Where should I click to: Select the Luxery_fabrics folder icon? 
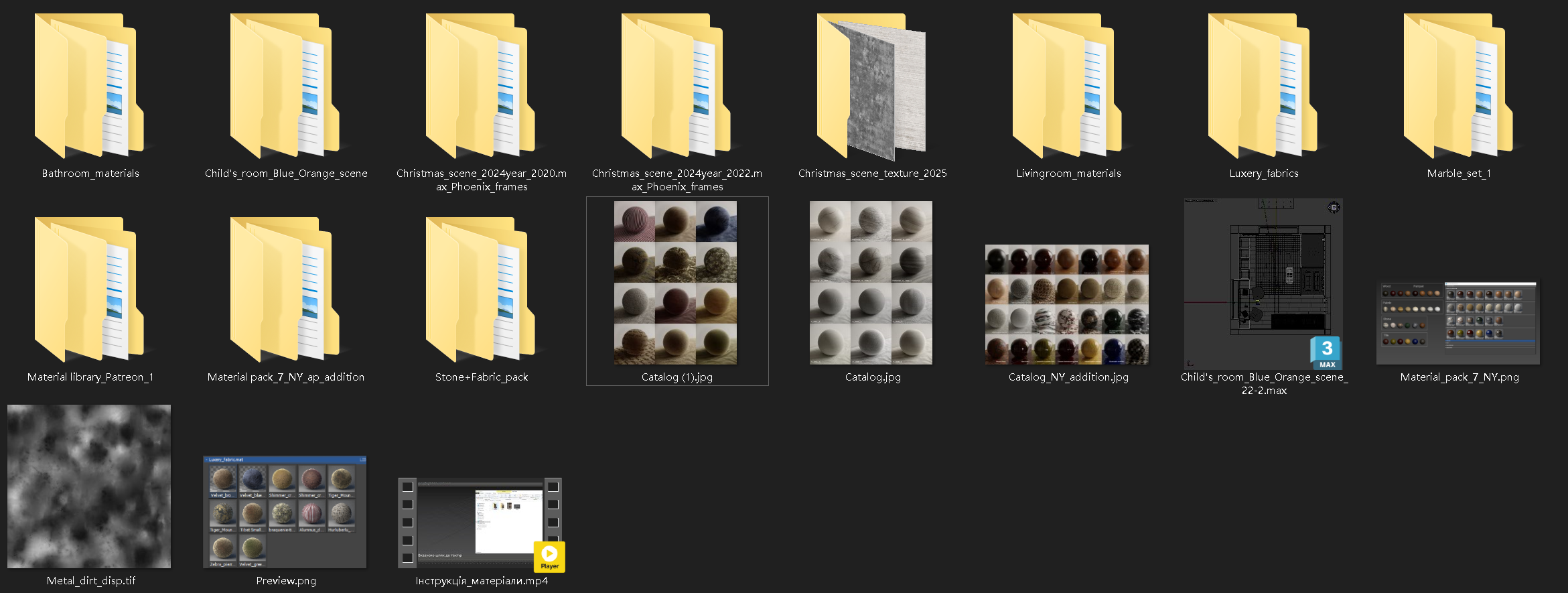pos(1263,87)
